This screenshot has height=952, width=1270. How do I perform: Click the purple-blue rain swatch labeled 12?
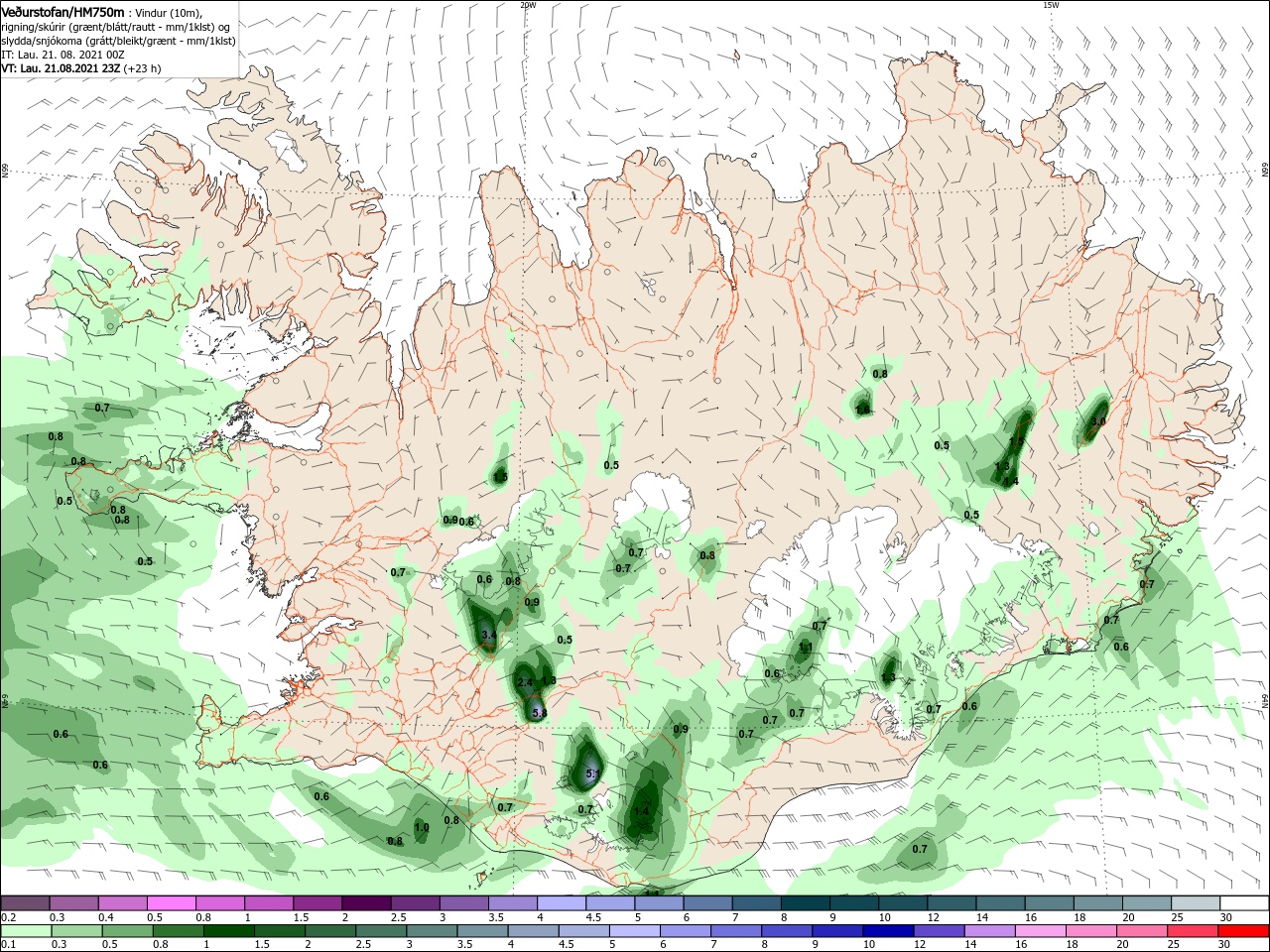point(939,931)
